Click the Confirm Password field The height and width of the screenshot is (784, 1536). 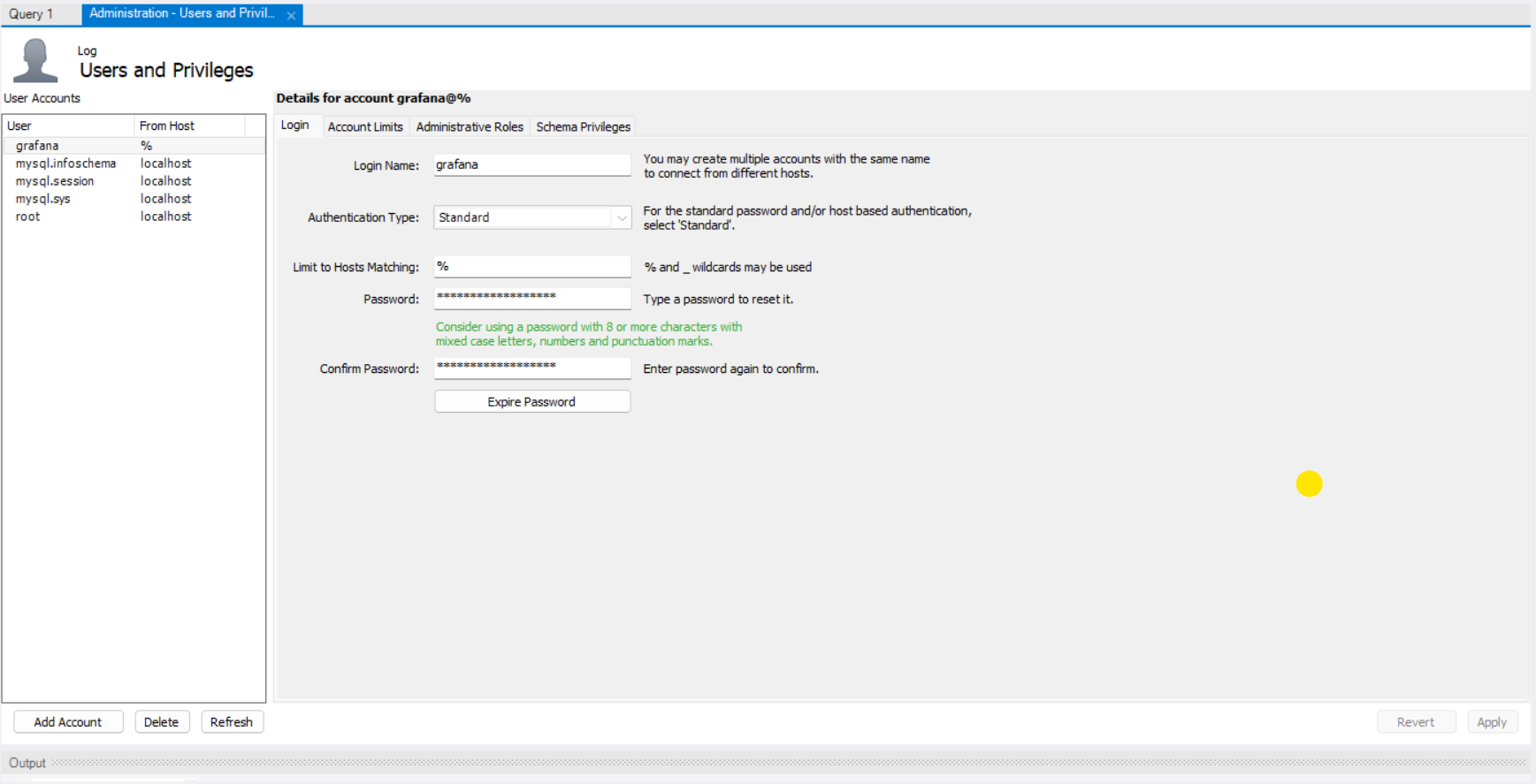[532, 369]
